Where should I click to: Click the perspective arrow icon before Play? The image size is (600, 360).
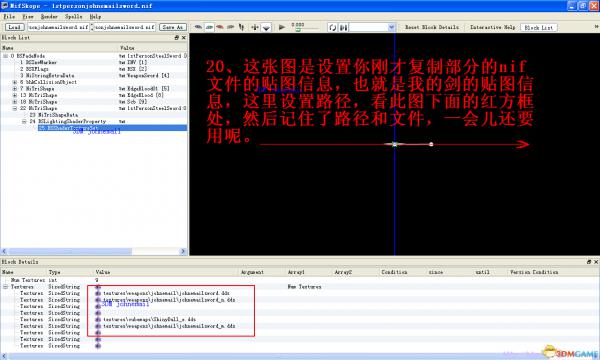266,28
